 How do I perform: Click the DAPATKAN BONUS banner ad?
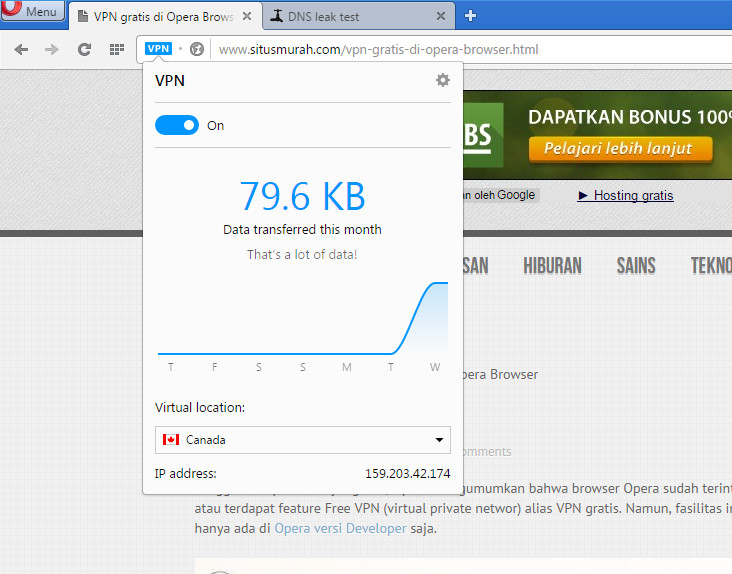[x=598, y=135]
